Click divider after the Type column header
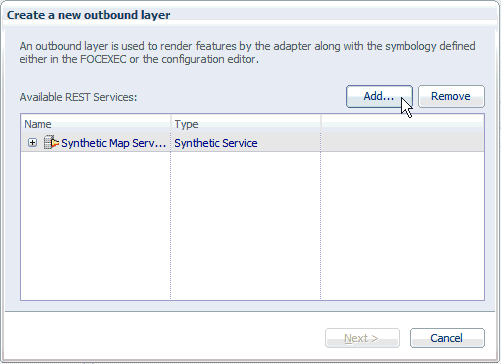501x364 pixels. (x=321, y=124)
